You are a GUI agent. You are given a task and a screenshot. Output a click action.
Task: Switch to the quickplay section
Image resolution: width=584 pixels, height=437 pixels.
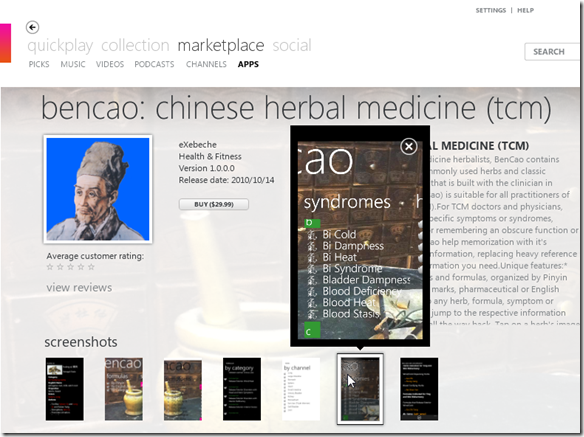pos(60,45)
